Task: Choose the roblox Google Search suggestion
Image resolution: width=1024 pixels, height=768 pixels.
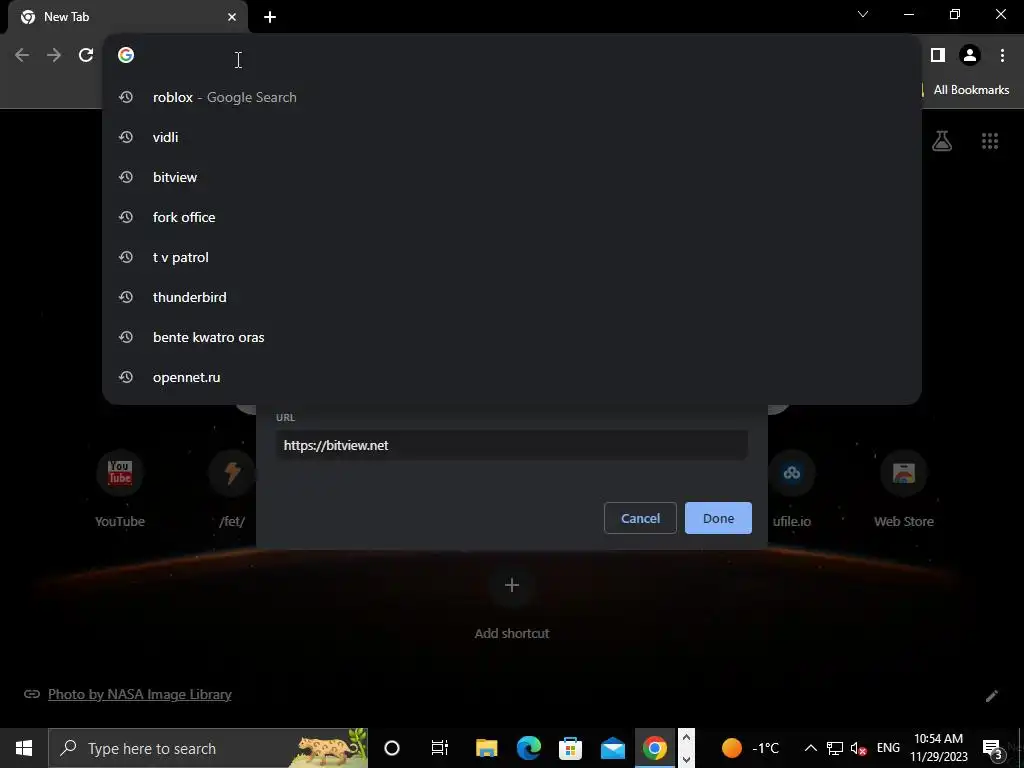Action: (512, 97)
